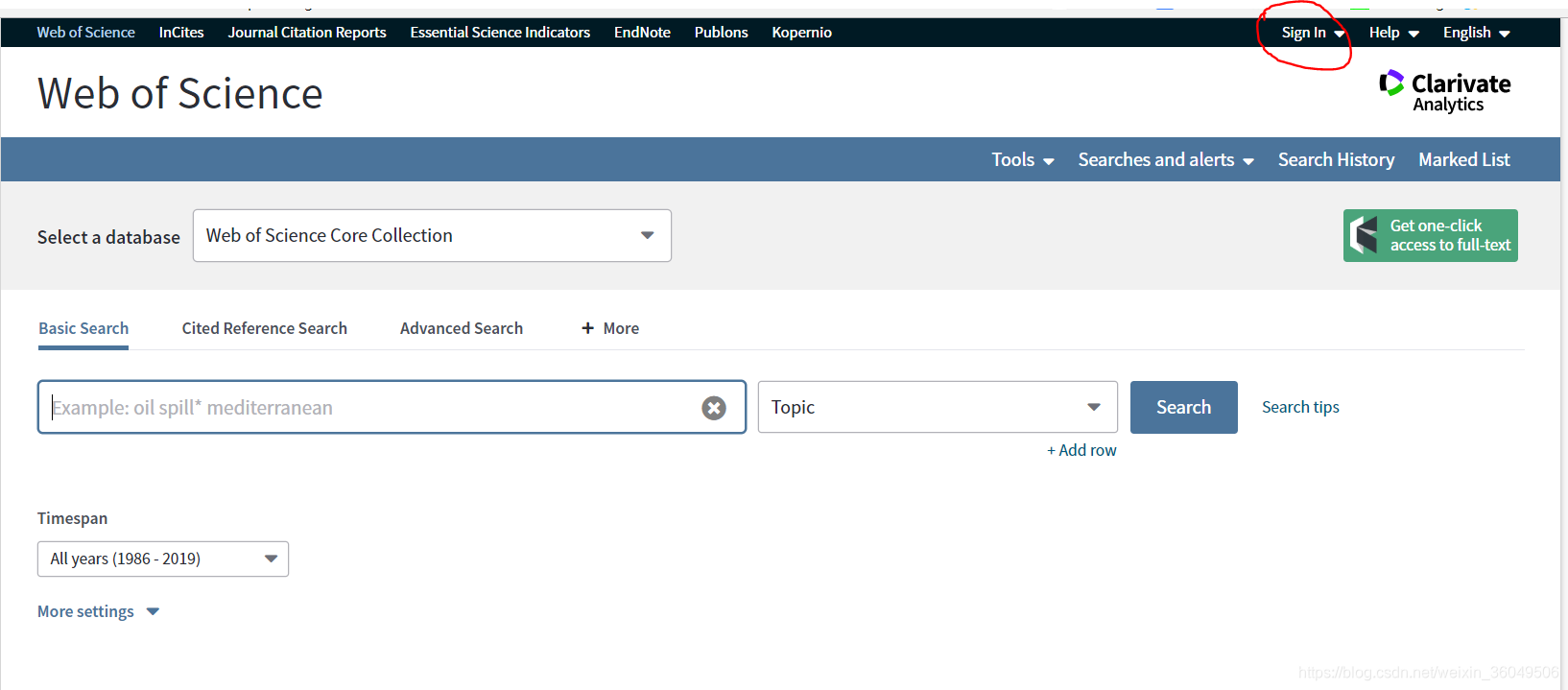Click the plus icon next to More
This screenshot has width=1568, height=690.
587,328
